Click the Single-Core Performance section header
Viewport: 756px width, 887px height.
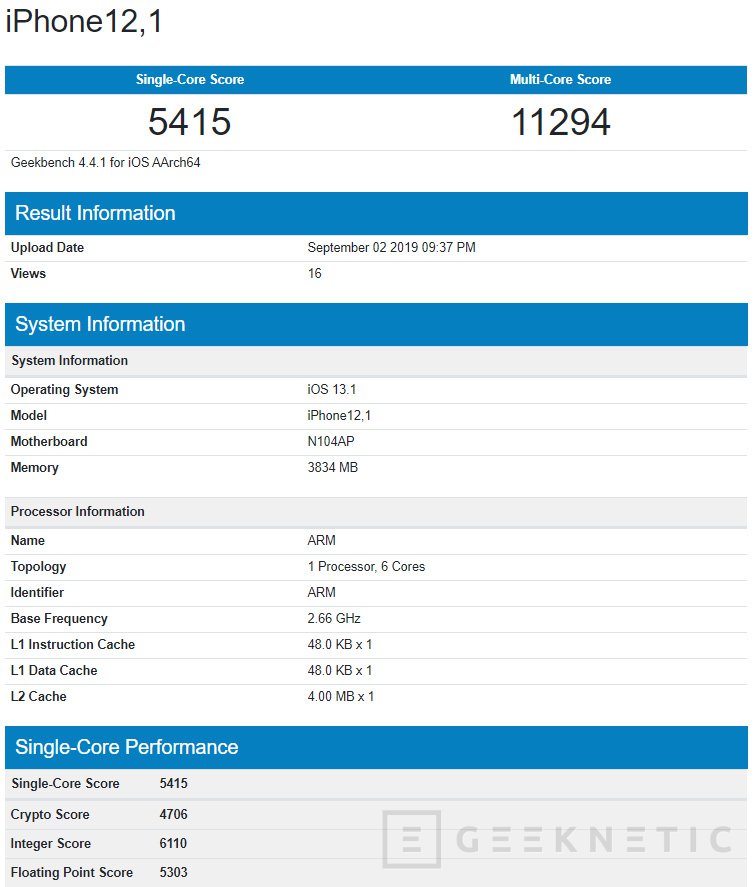tap(376, 747)
